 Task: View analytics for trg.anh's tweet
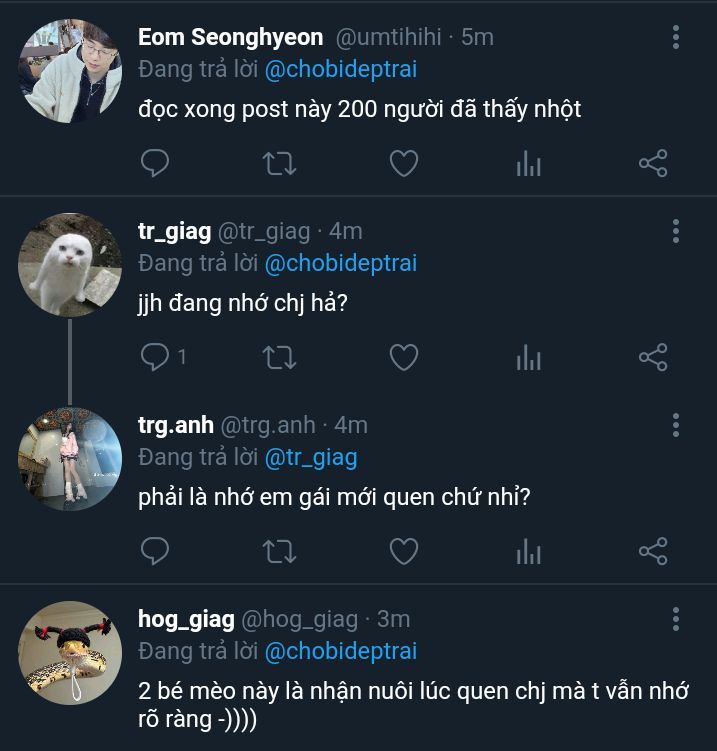[x=528, y=552]
